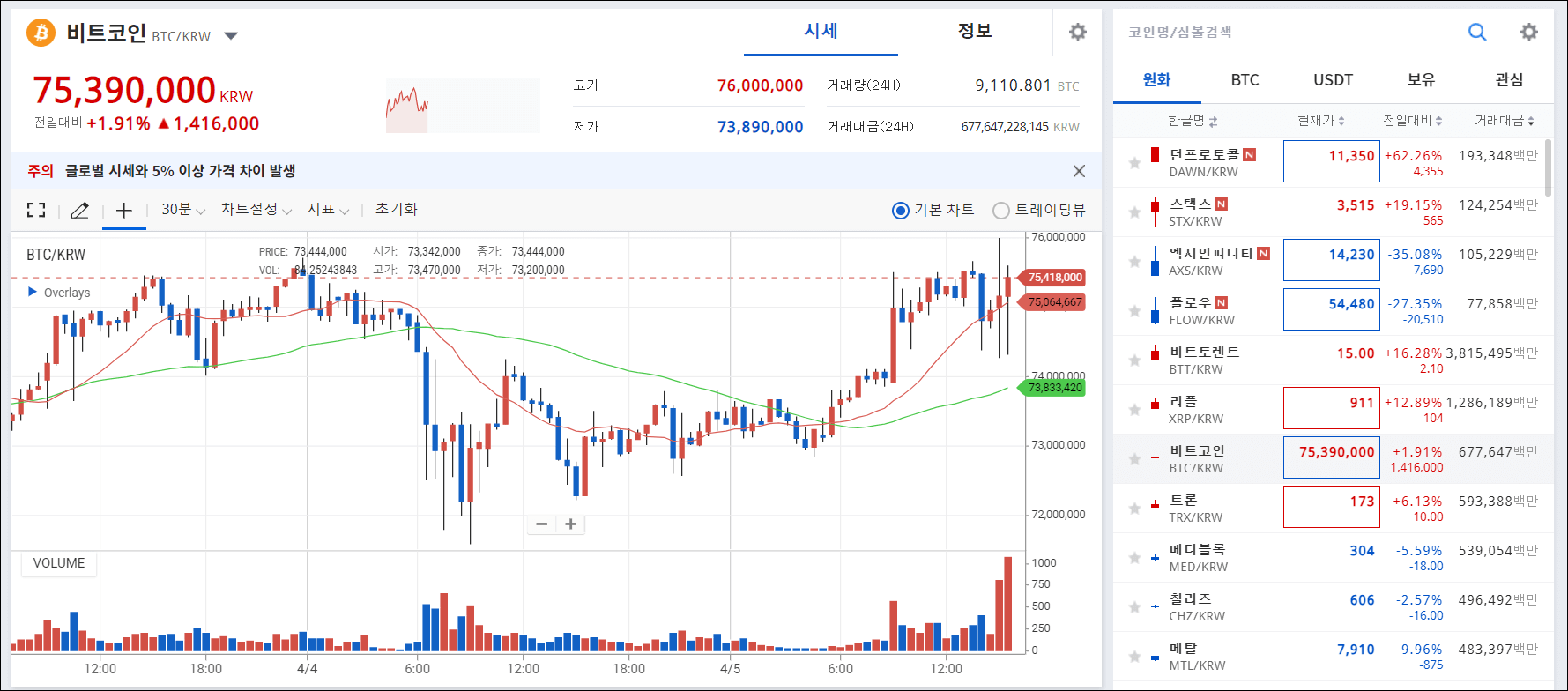Favorite star for 던프로토콜 DAWN/KRW
The width and height of the screenshot is (1568, 691).
point(1134,163)
